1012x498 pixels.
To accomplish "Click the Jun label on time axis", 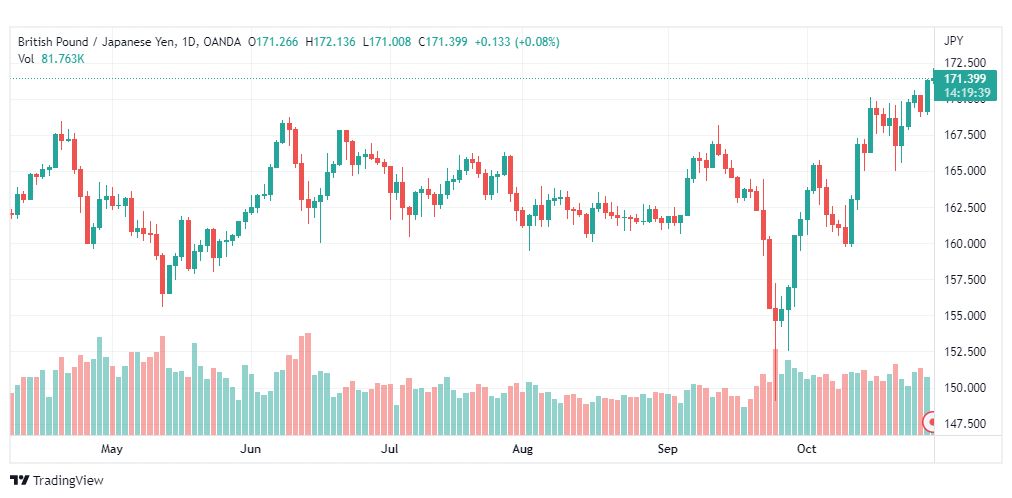I will [x=250, y=449].
